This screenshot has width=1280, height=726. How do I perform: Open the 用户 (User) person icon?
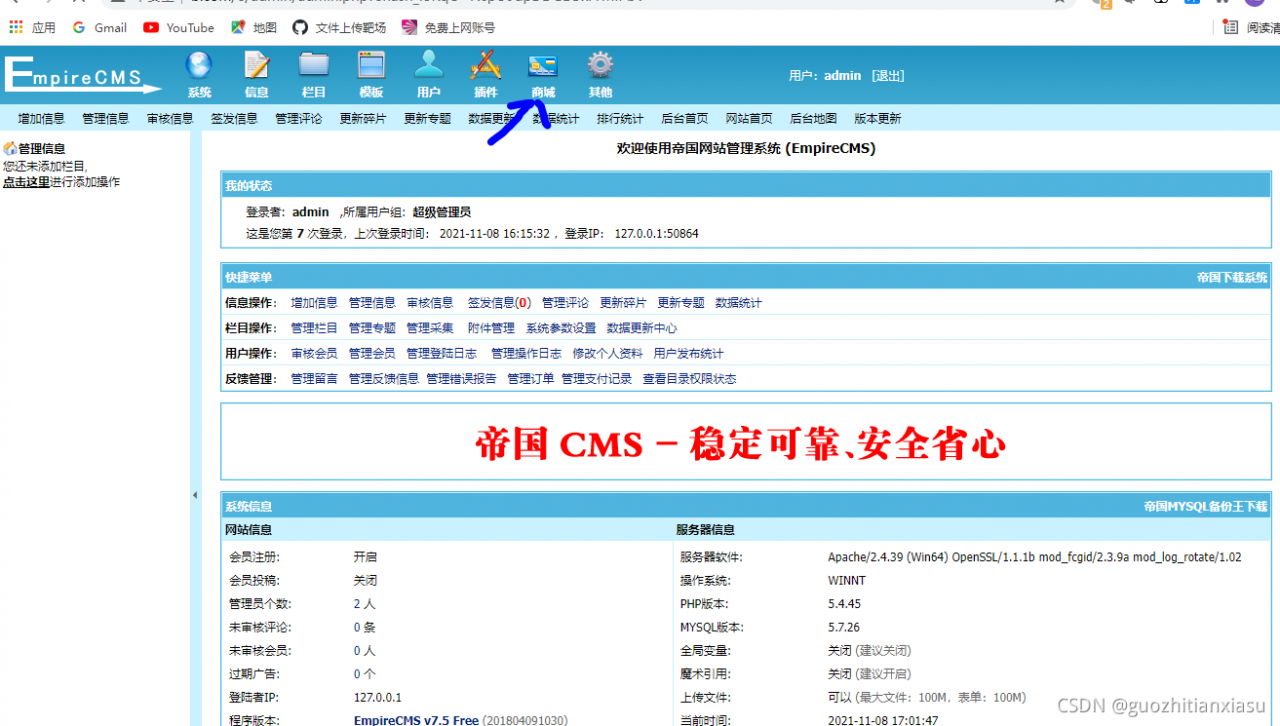(429, 75)
